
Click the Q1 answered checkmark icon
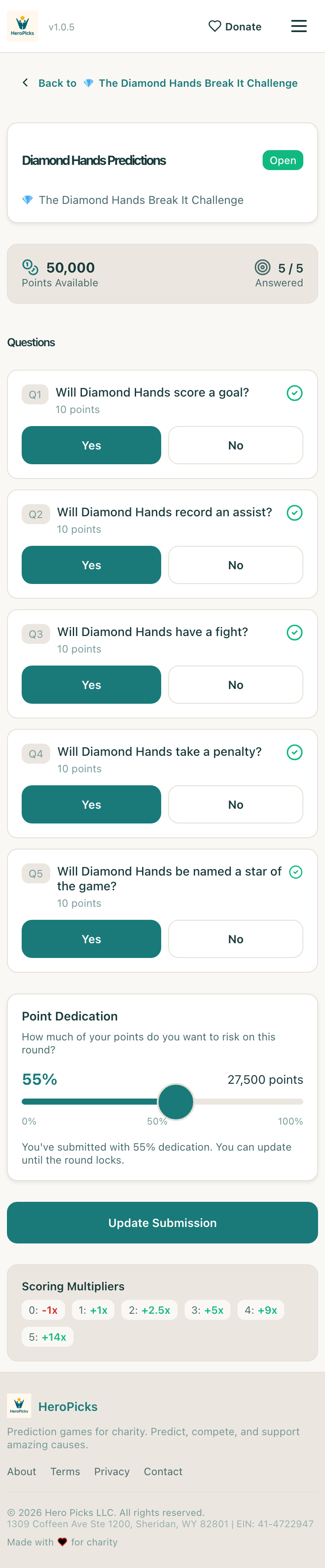[x=294, y=393]
